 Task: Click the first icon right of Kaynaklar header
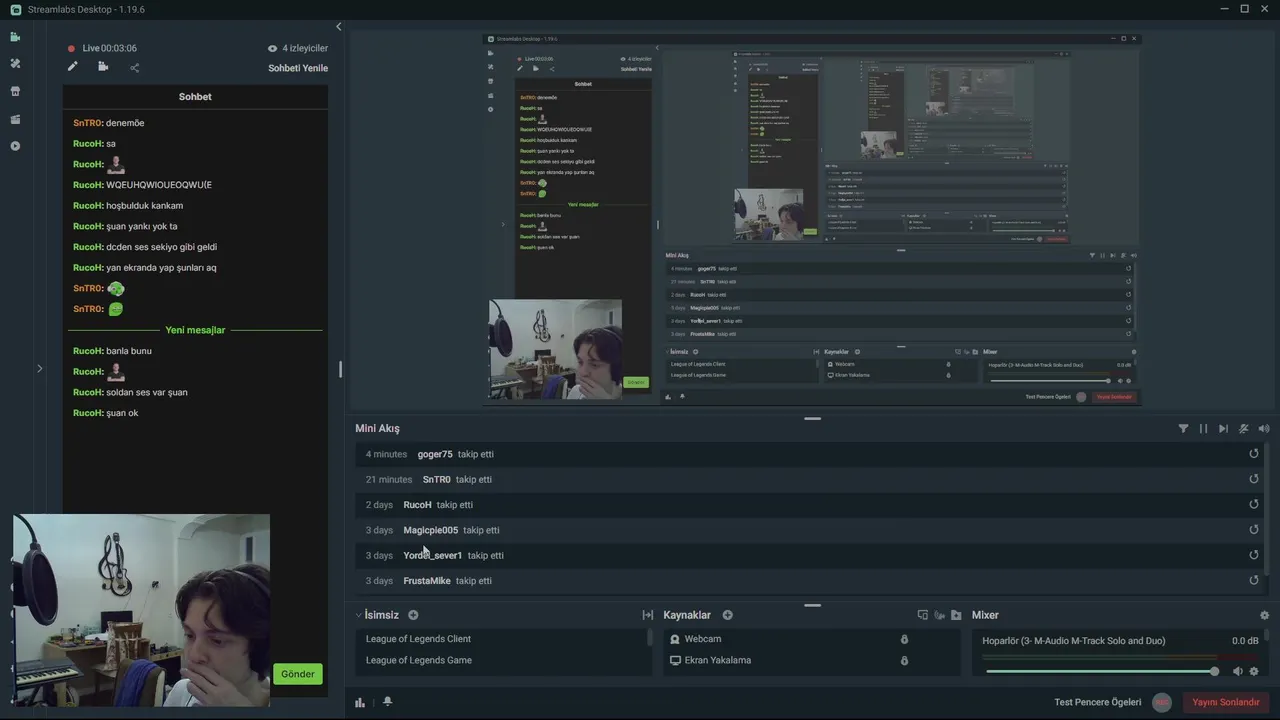pos(922,615)
